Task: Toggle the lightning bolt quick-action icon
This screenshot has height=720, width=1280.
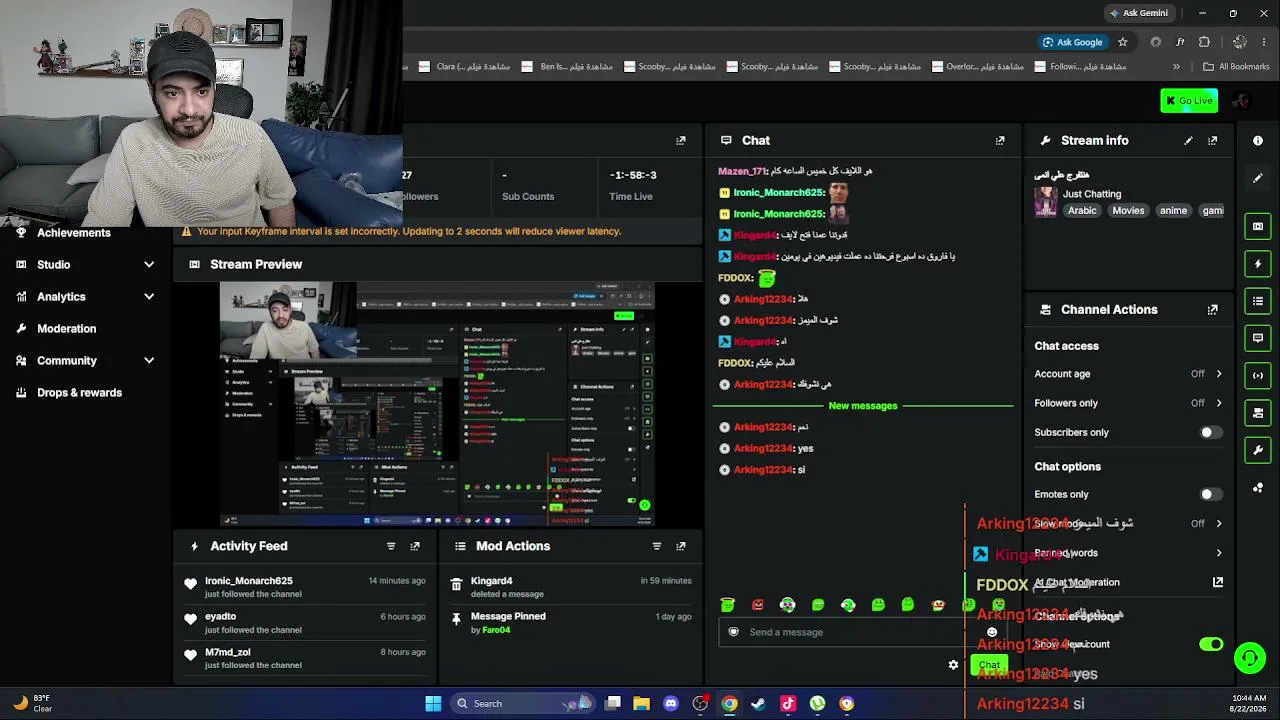Action: click(1258, 264)
